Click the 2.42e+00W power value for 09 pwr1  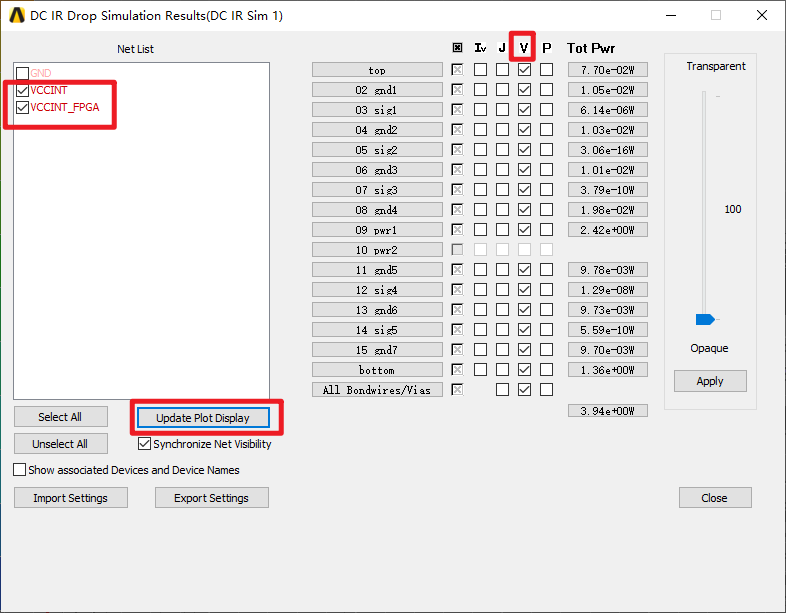coord(608,230)
